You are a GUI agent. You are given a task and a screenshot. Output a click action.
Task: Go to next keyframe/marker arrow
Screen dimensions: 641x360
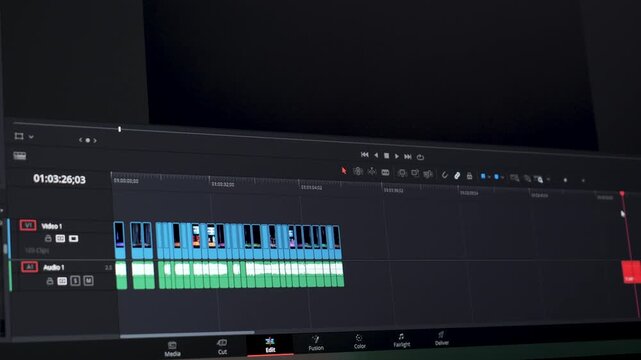click(95, 141)
